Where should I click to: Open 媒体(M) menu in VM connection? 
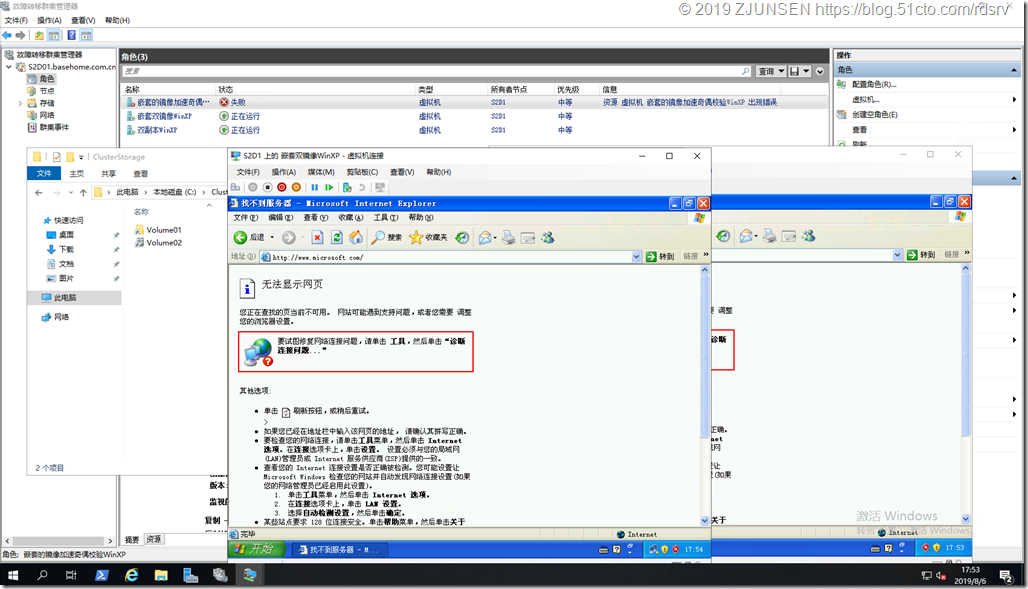point(321,172)
